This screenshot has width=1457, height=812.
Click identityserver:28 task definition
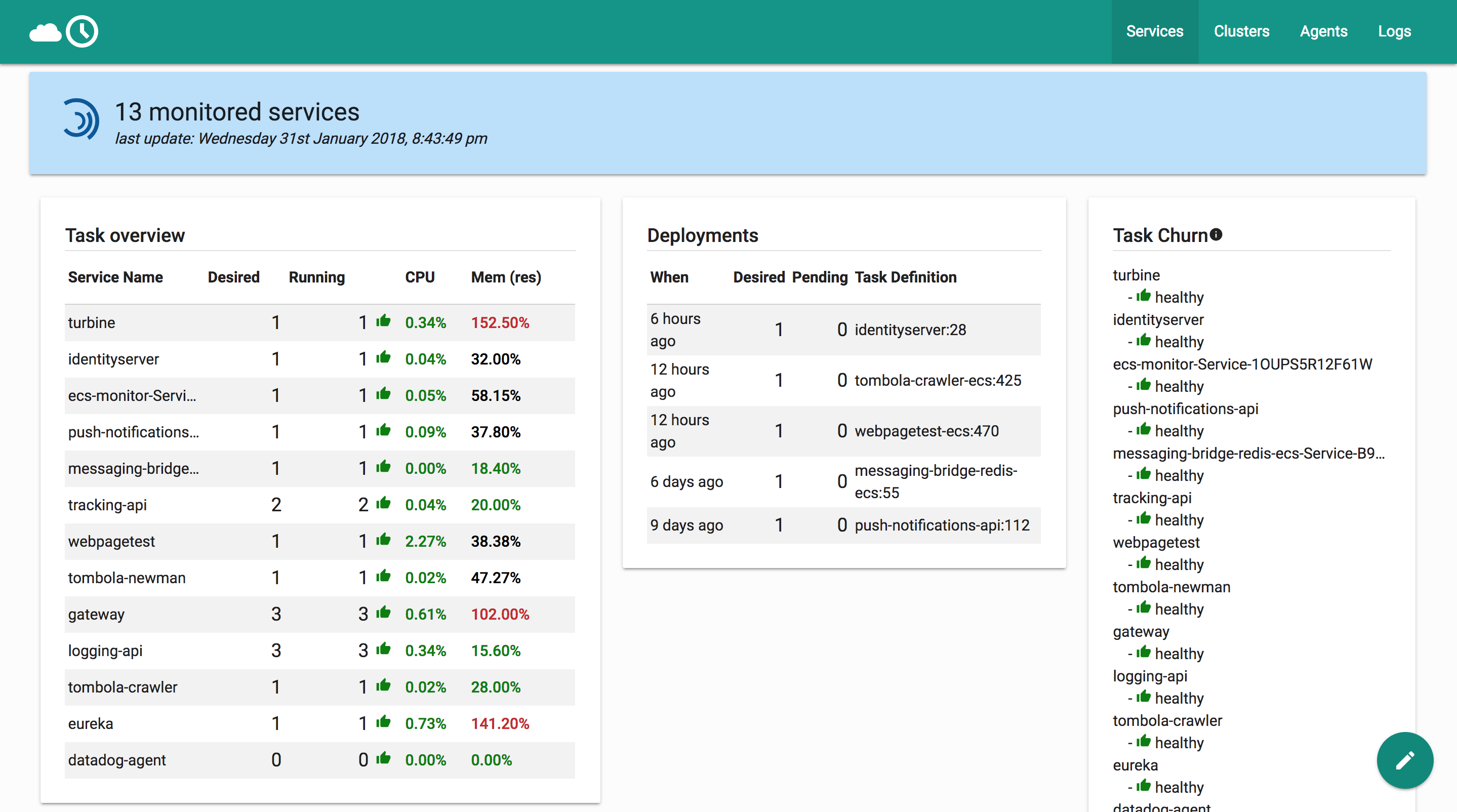[x=910, y=330]
